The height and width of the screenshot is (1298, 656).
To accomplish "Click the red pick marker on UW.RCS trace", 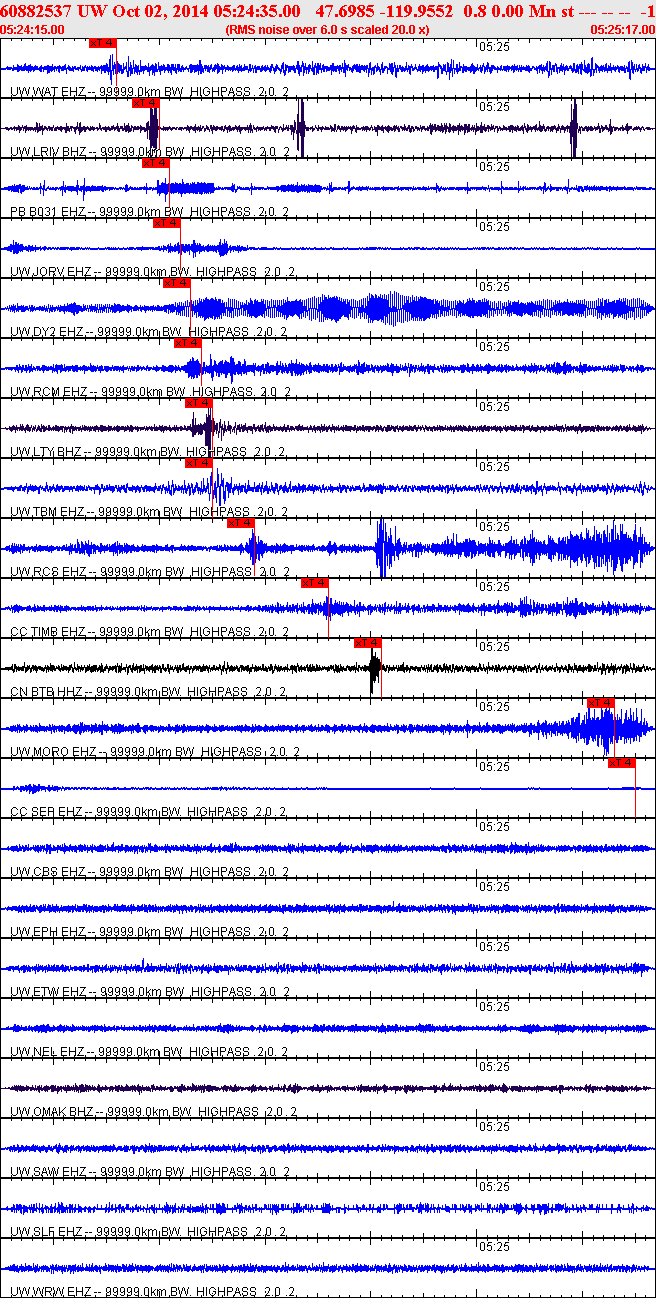I will tap(240, 523).
